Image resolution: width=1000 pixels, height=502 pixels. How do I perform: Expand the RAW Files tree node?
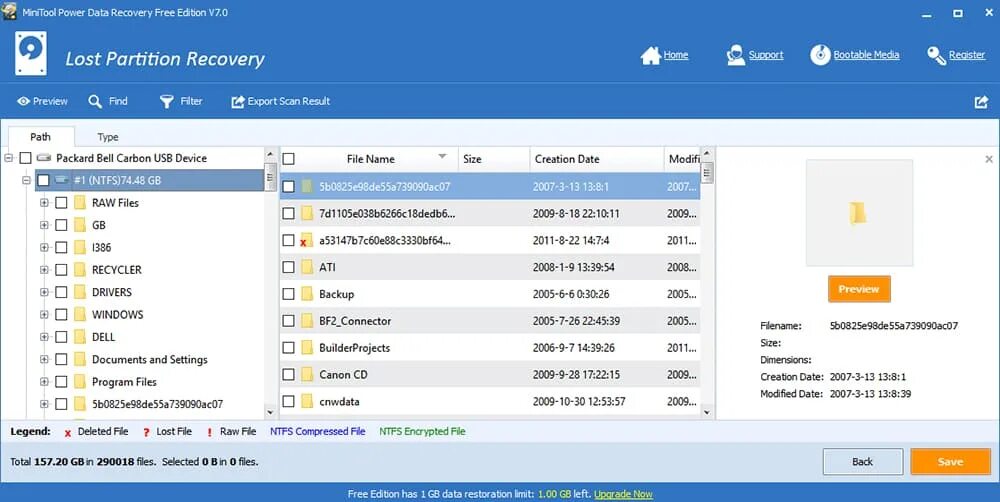[x=44, y=203]
